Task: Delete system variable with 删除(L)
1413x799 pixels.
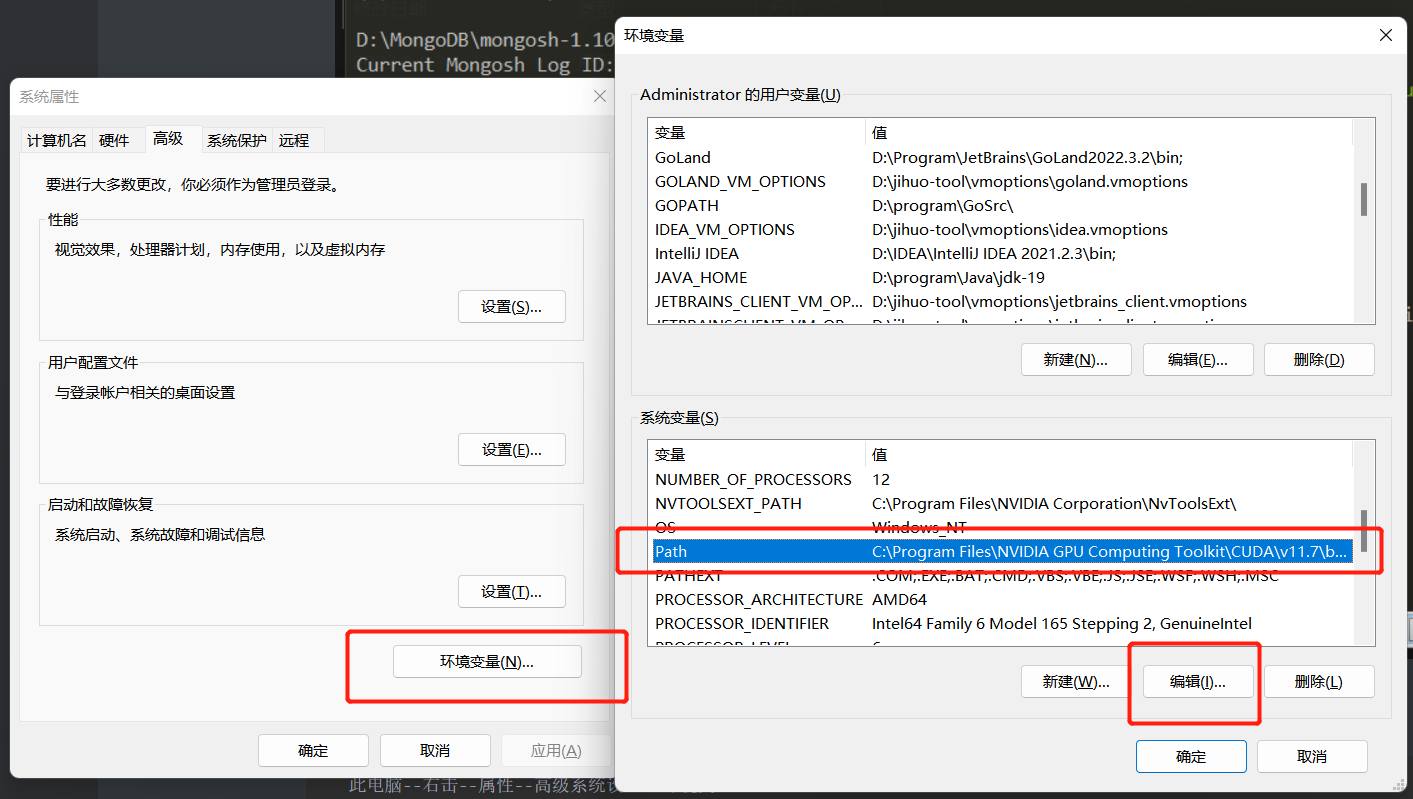Action: (1319, 682)
